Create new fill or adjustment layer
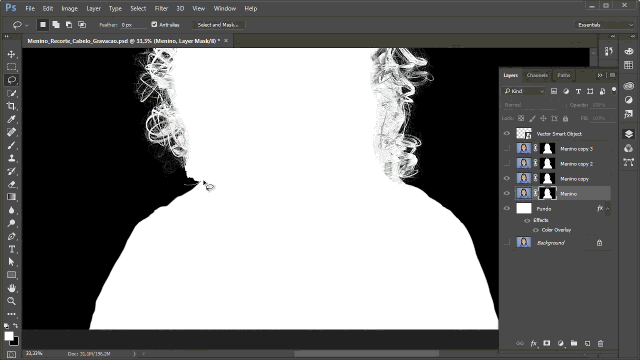This screenshot has height=360, width=640. click(x=560, y=344)
